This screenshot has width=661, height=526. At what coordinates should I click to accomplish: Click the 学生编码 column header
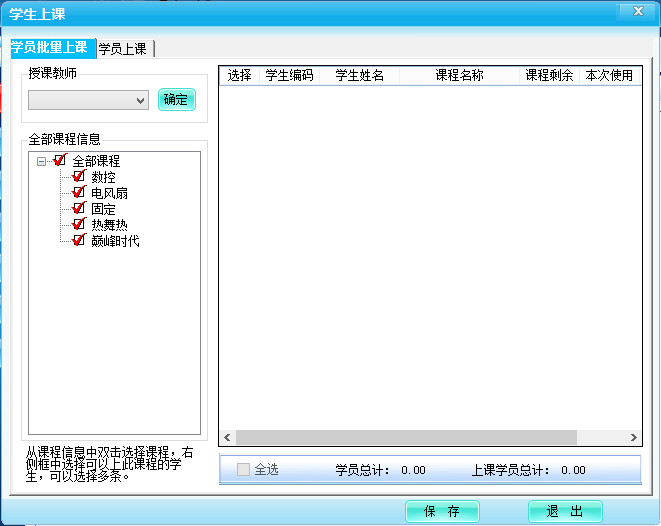[x=290, y=75]
